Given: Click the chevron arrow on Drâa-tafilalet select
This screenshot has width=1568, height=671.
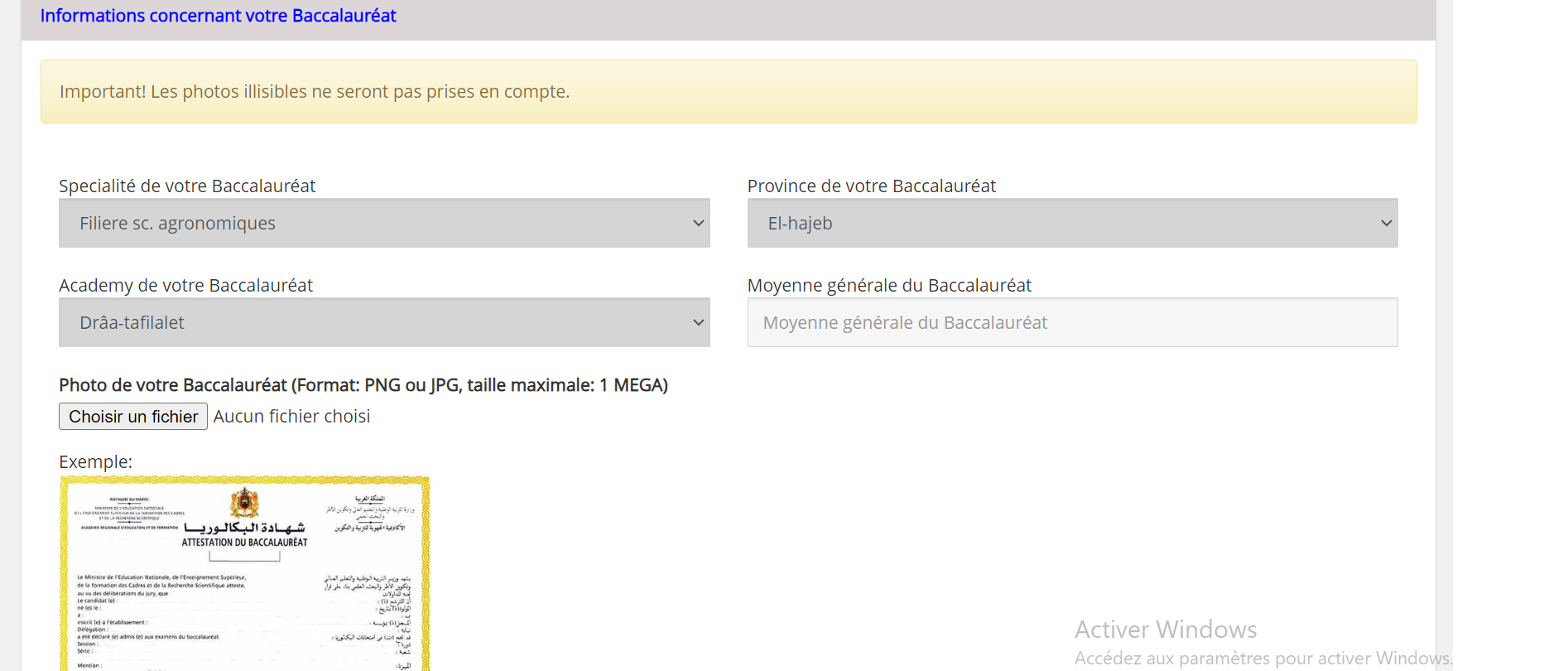Looking at the screenshot, I should pyautogui.click(x=698, y=322).
